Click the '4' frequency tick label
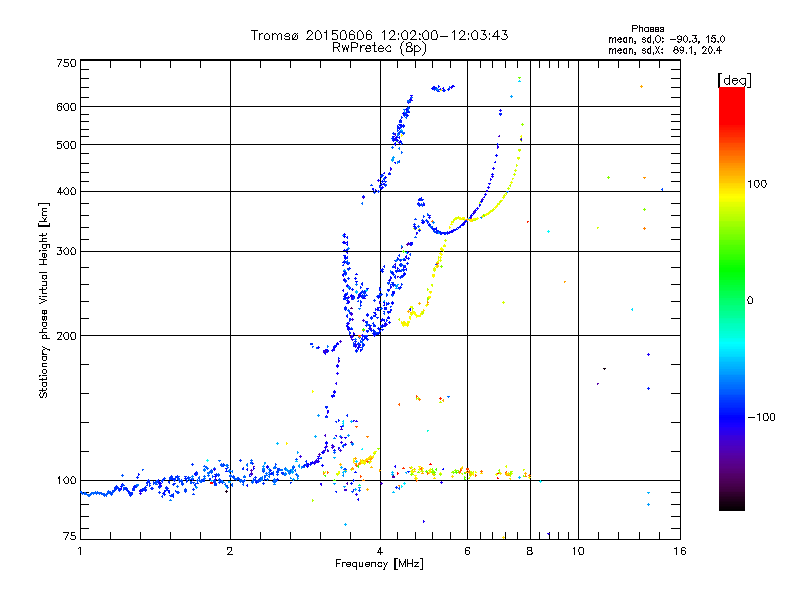 [380, 551]
